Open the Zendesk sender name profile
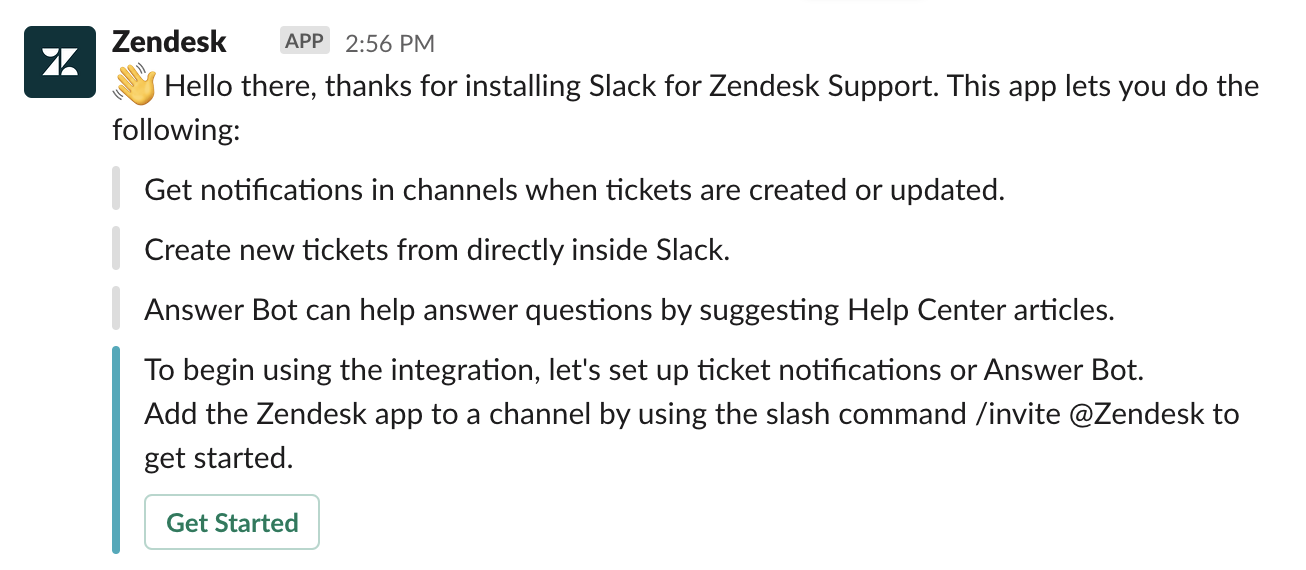 (169, 42)
